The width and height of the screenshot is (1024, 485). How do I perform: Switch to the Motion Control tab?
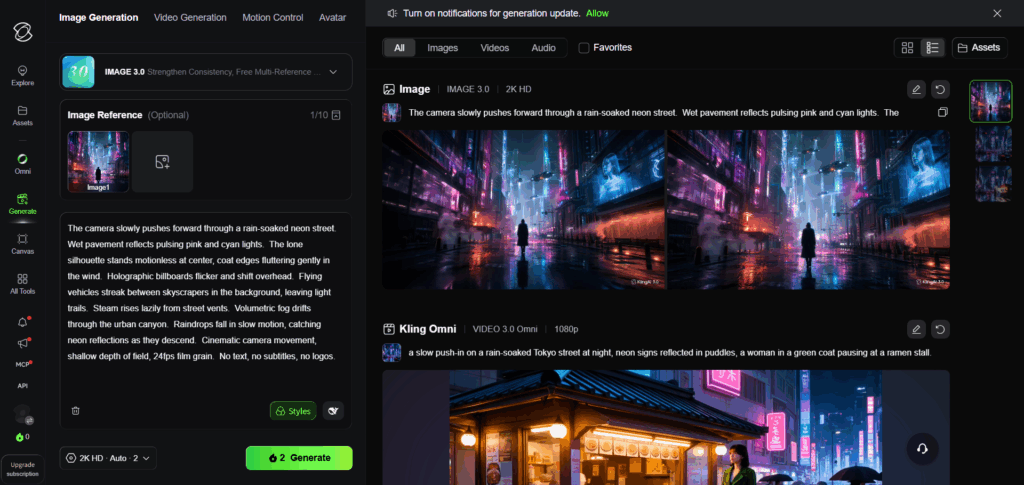click(272, 18)
